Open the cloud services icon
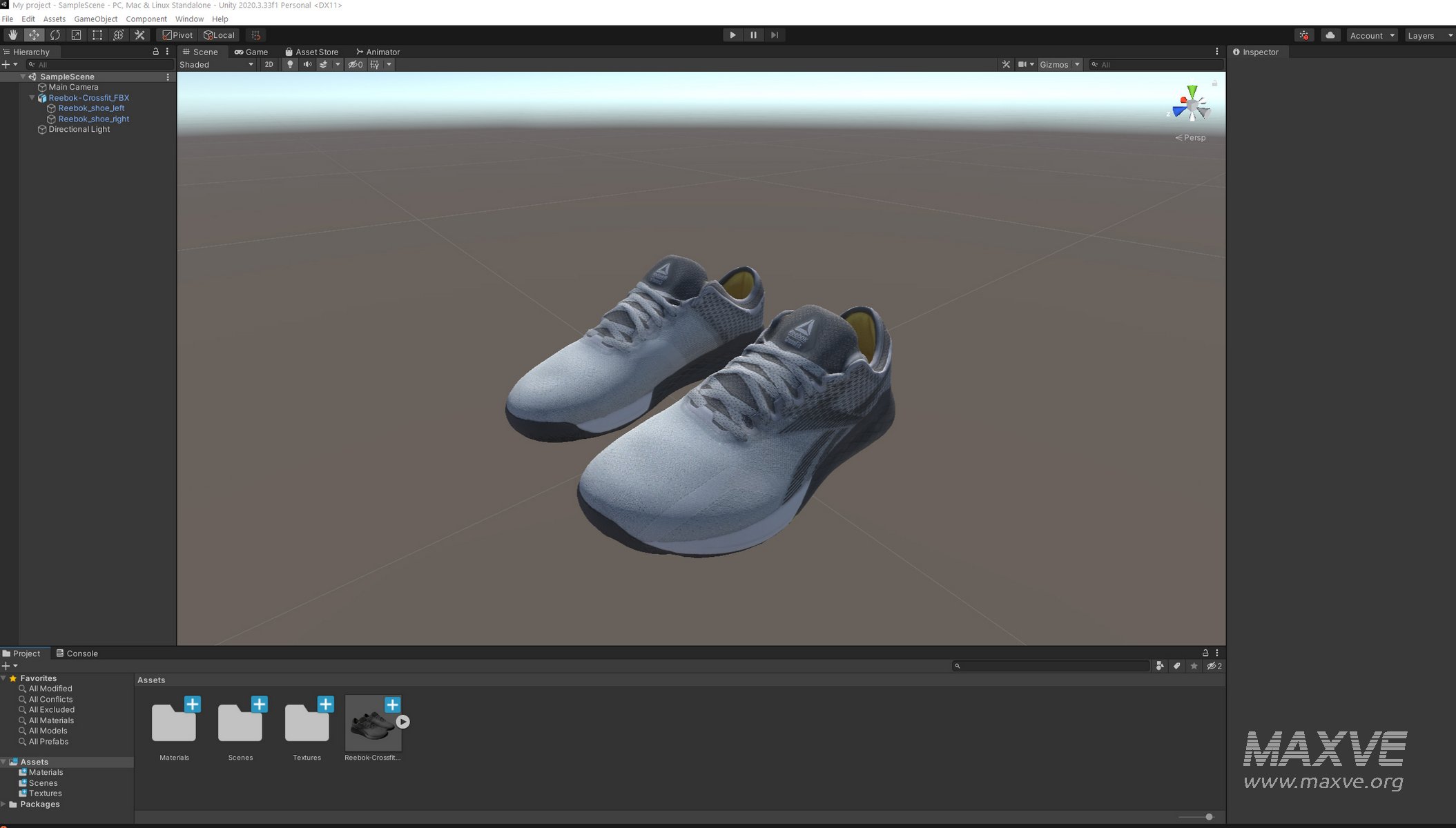Viewport: 1456px width, 828px height. coord(1330,35)
